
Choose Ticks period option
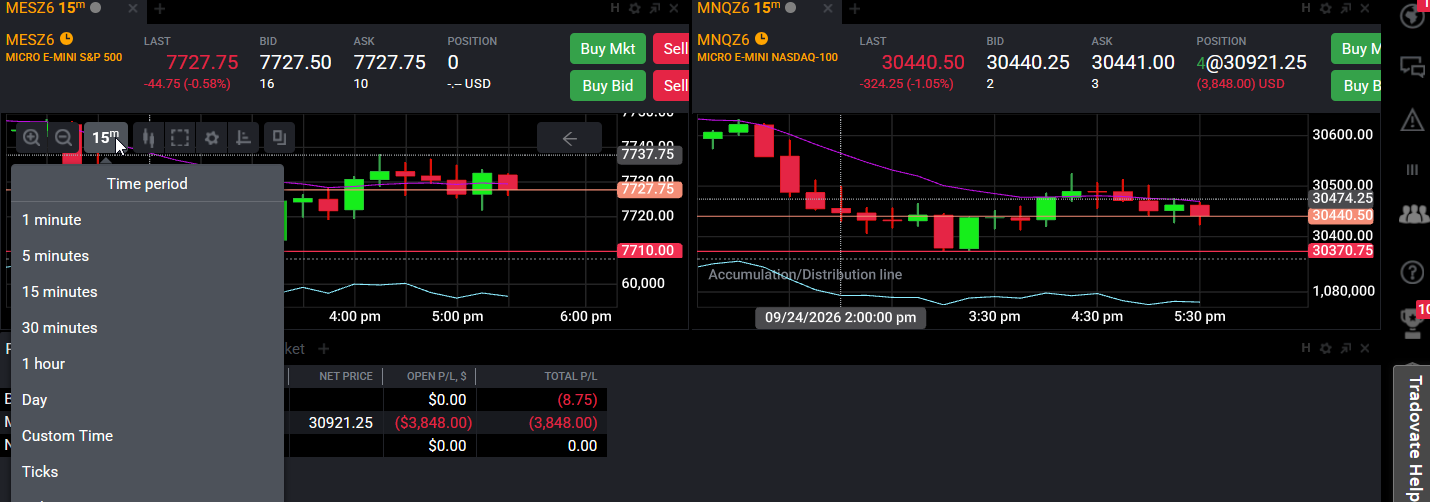point(147,472)
